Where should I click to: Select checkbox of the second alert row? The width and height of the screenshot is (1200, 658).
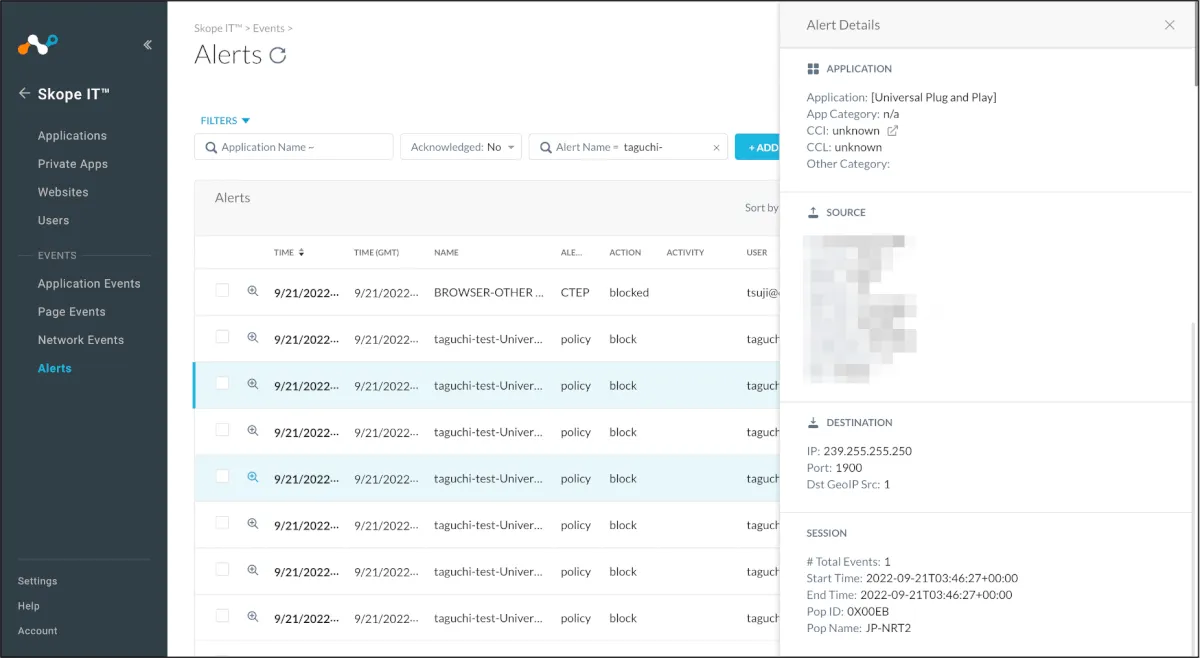(222, 337)
